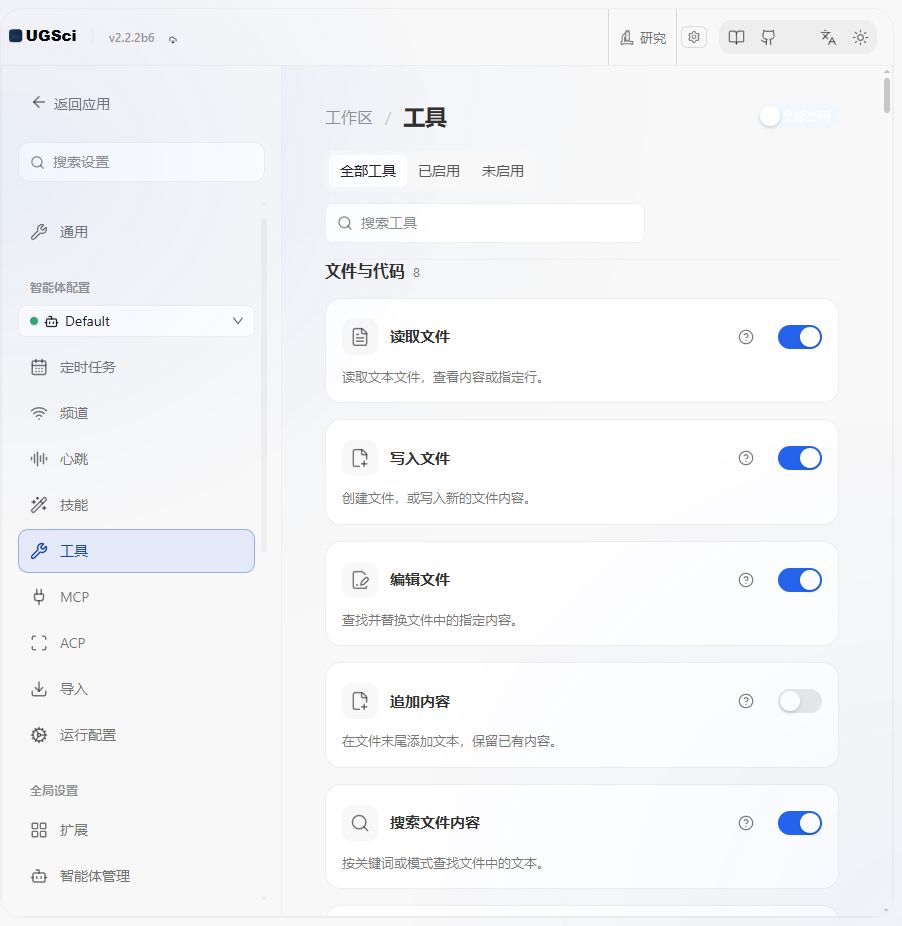Switch to the 已启用 tab
This screenshot has width=902, height=926.
coord(439,171)
